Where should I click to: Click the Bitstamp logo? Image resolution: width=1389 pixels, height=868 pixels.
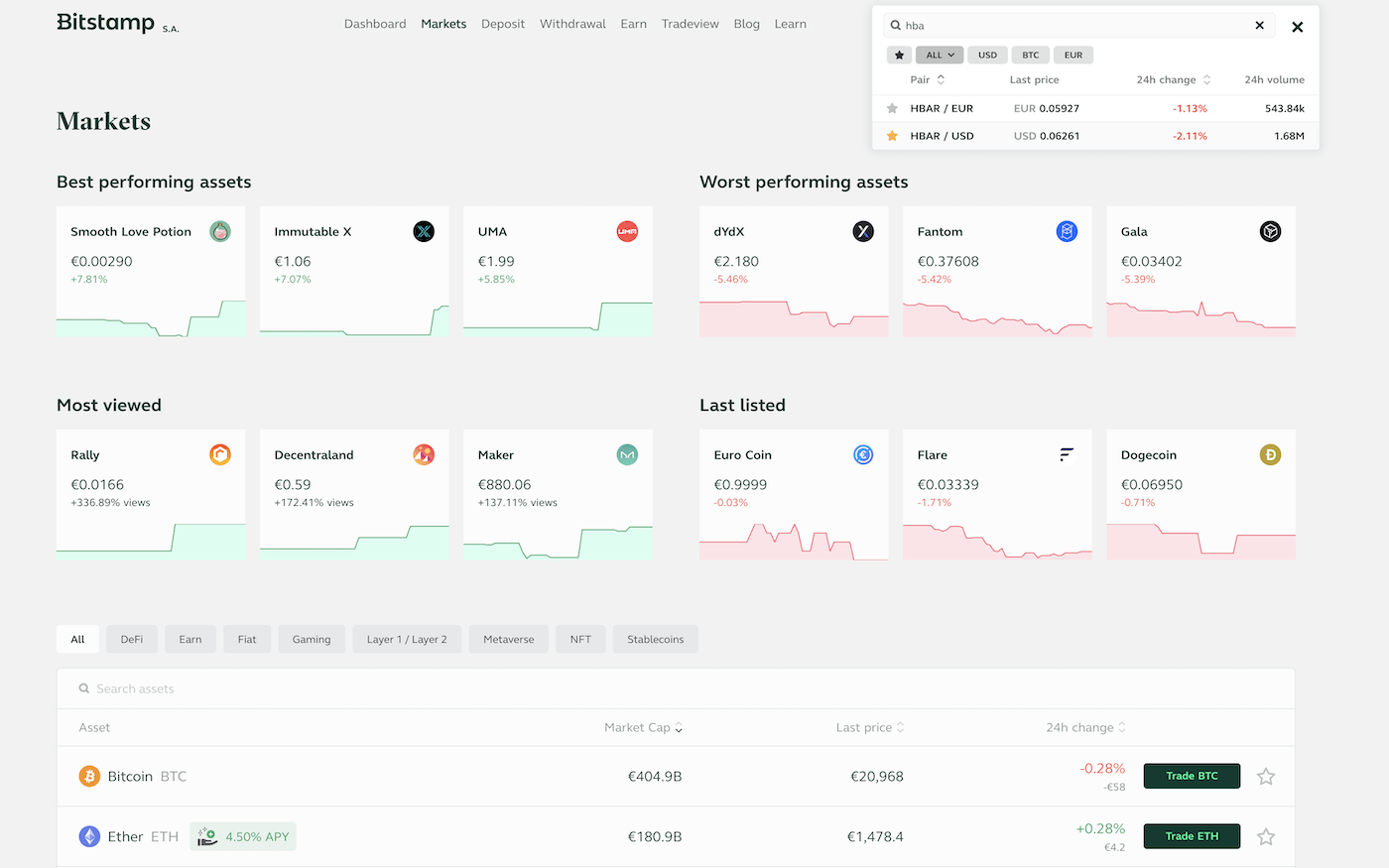point(118,23)
